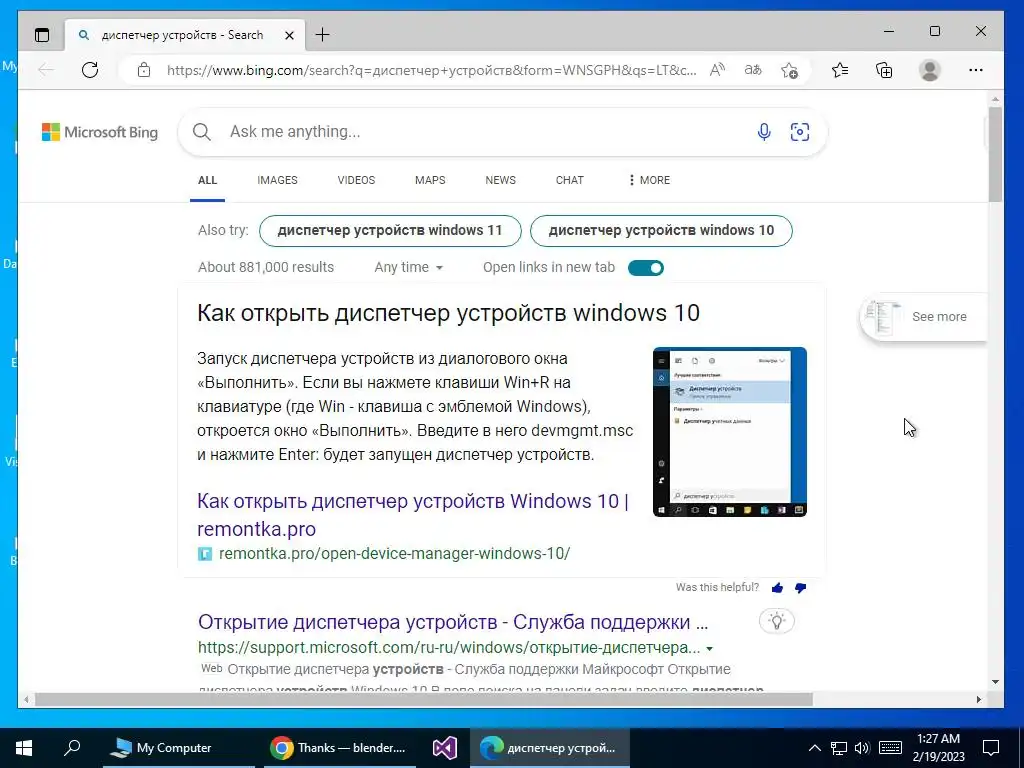Open the network status tray icon
This screenshot has width=1024, height=768.
click(839, 748)
